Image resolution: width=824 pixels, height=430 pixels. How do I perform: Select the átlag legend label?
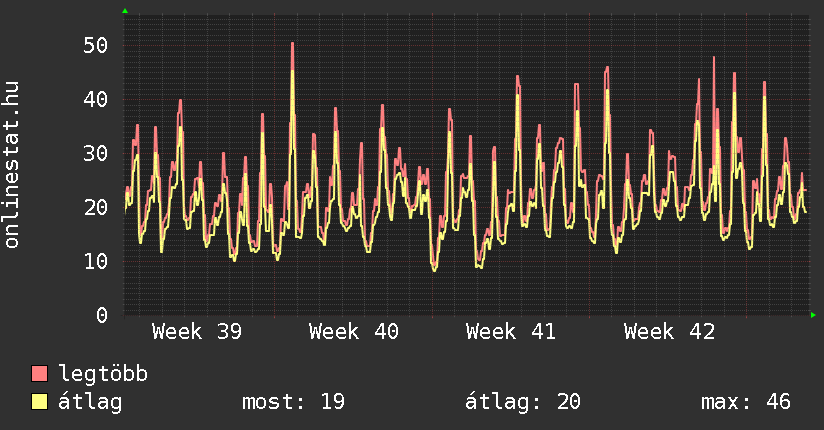[90, 402]
